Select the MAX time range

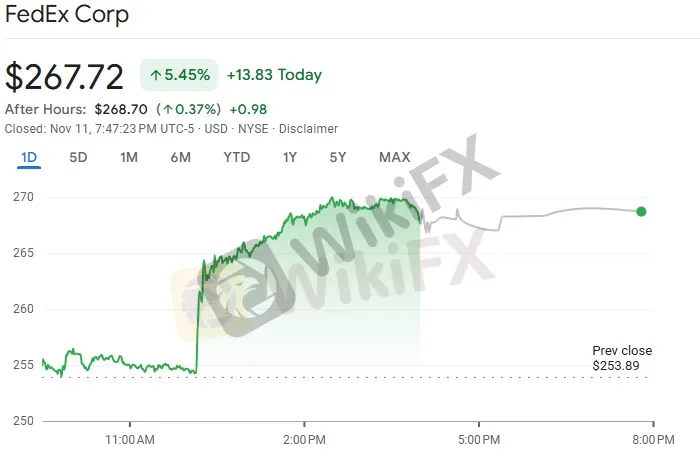tap(394, 157)
